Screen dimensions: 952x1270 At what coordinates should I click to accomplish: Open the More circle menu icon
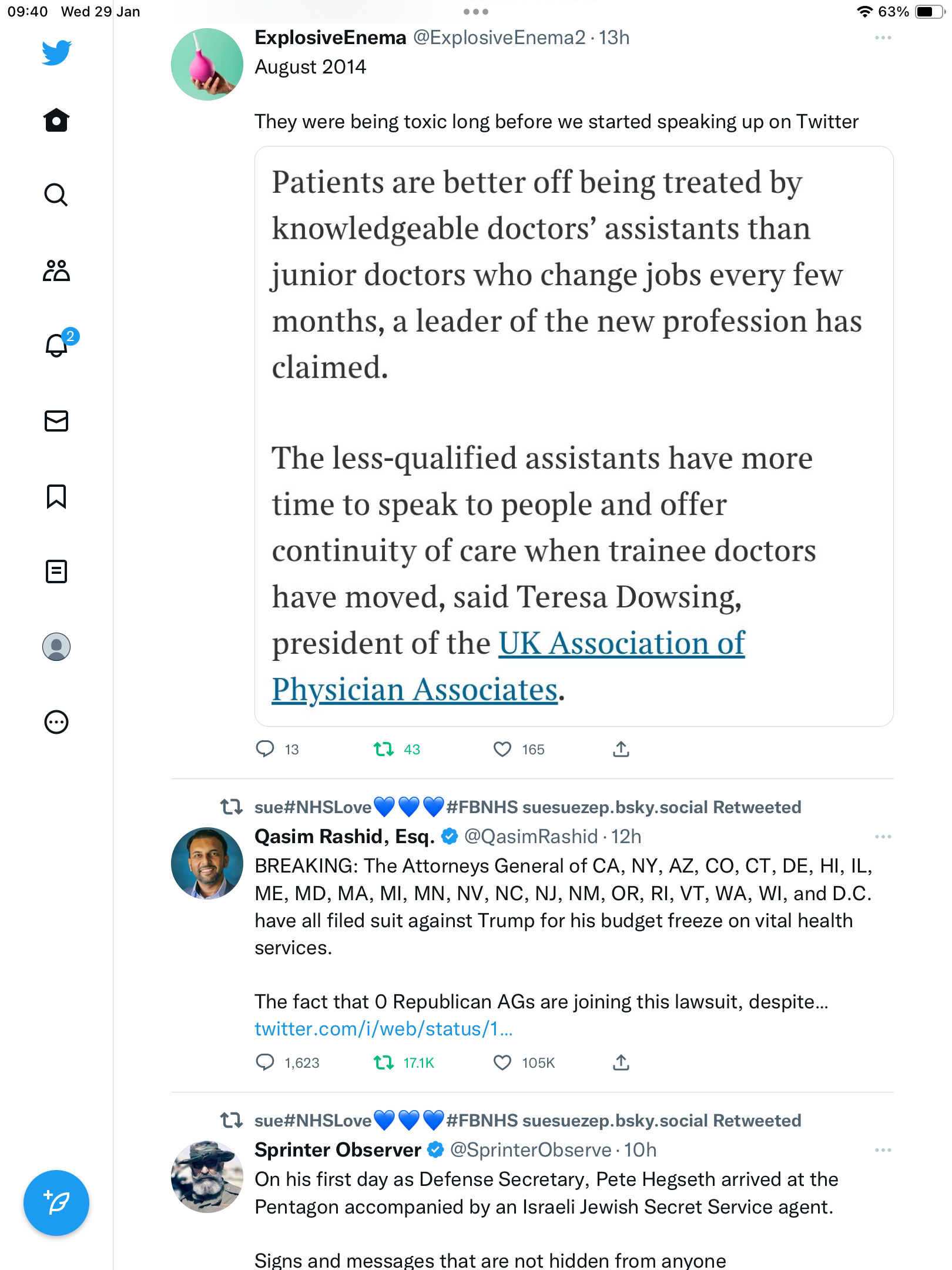coord(56,722)
